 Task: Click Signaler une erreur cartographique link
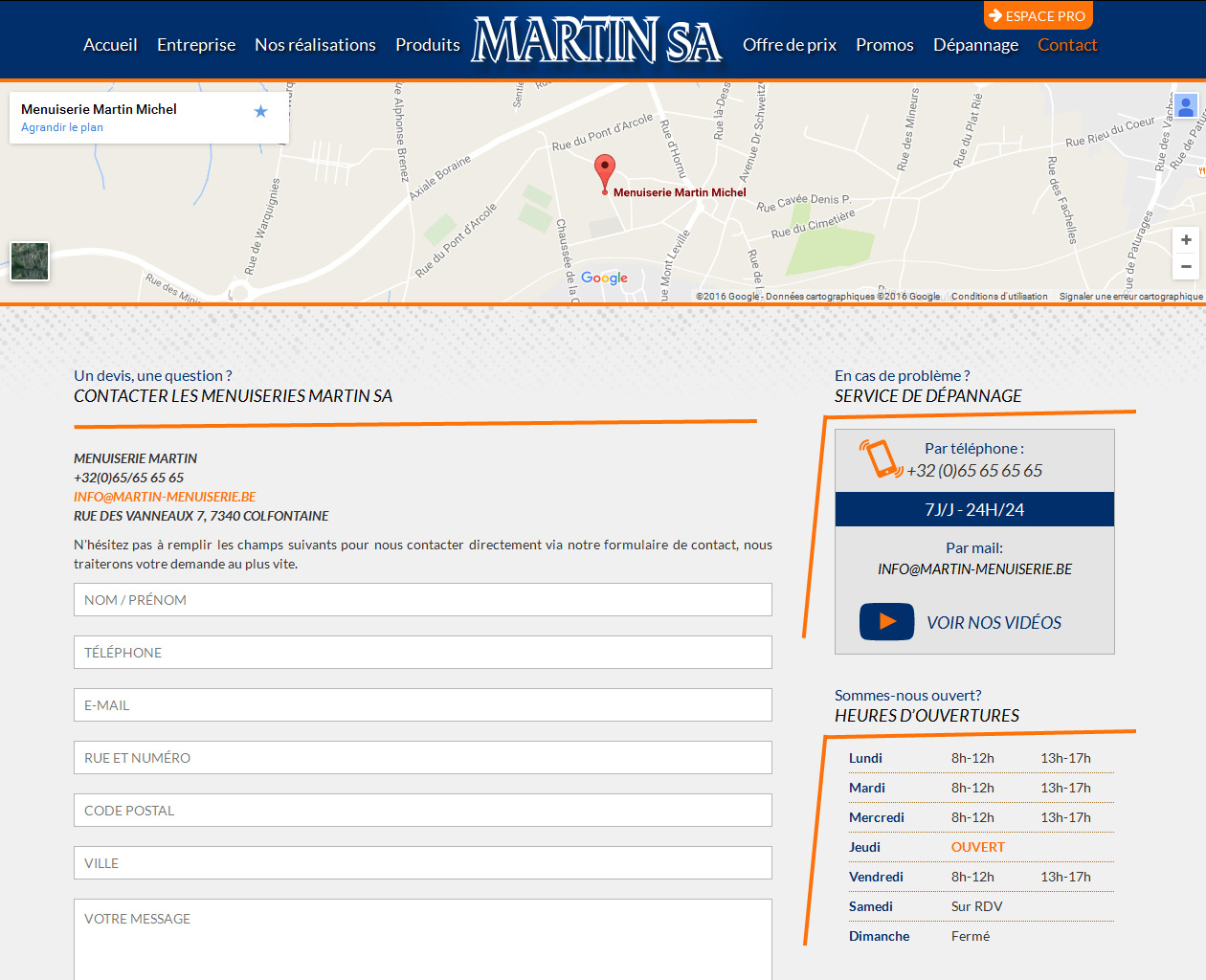[x=1130, y=297]
